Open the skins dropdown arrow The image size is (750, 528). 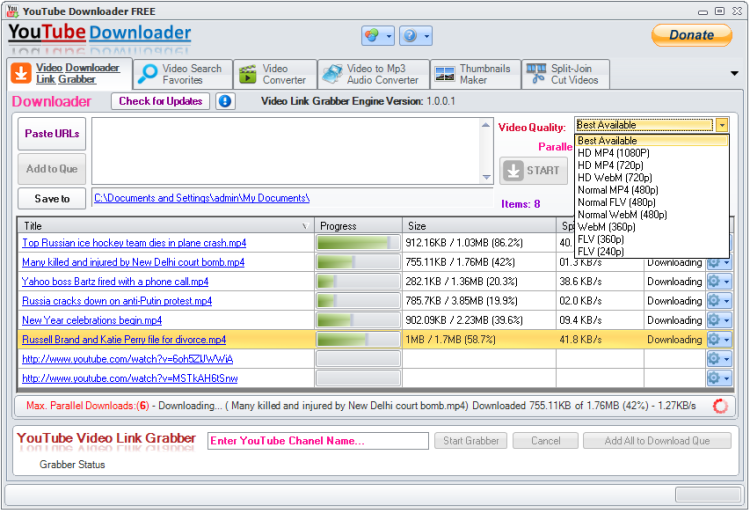(x=389, y=36)
